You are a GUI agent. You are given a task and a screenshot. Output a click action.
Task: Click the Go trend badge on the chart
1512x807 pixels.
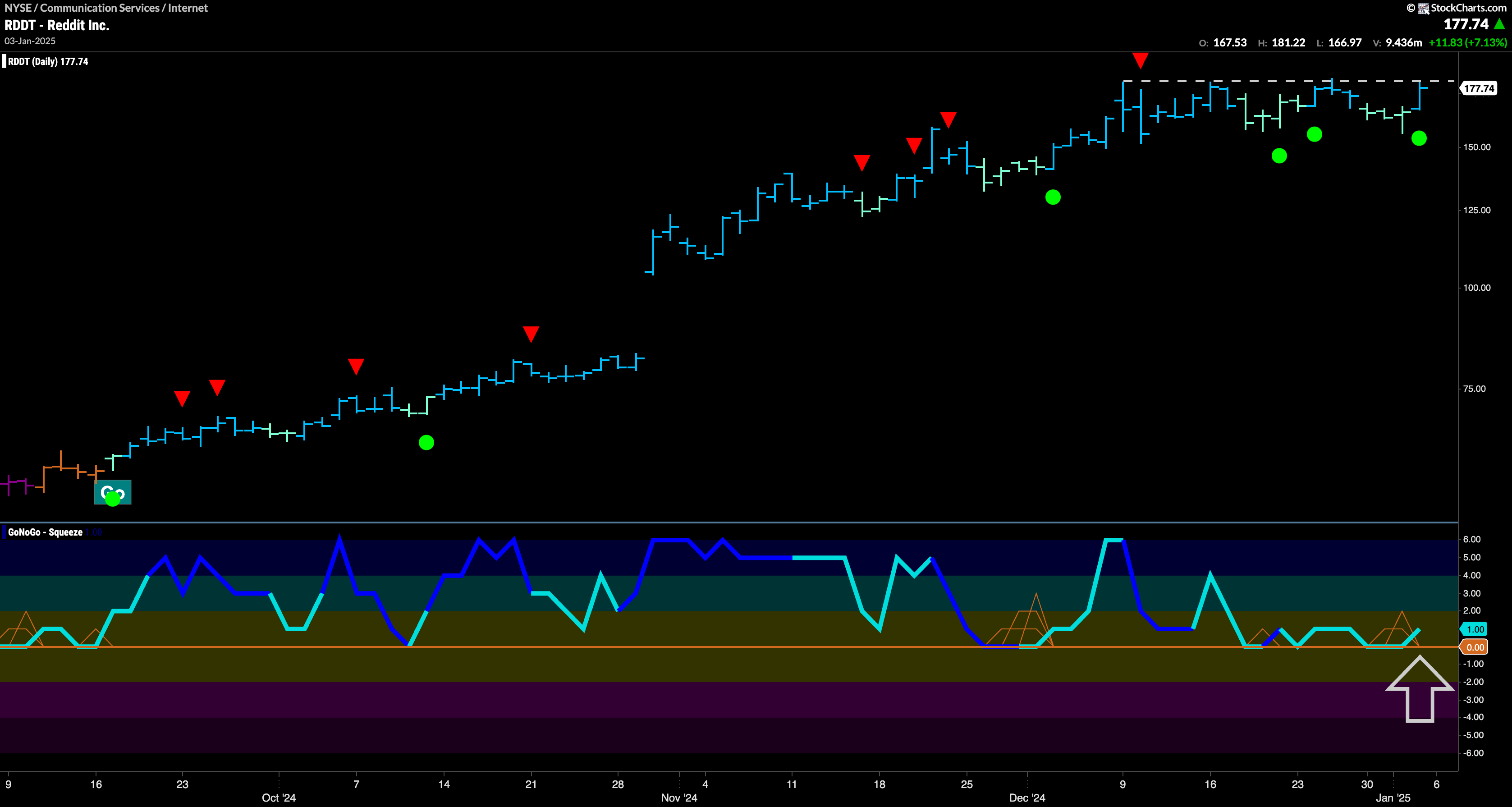[x=113, y=492]
